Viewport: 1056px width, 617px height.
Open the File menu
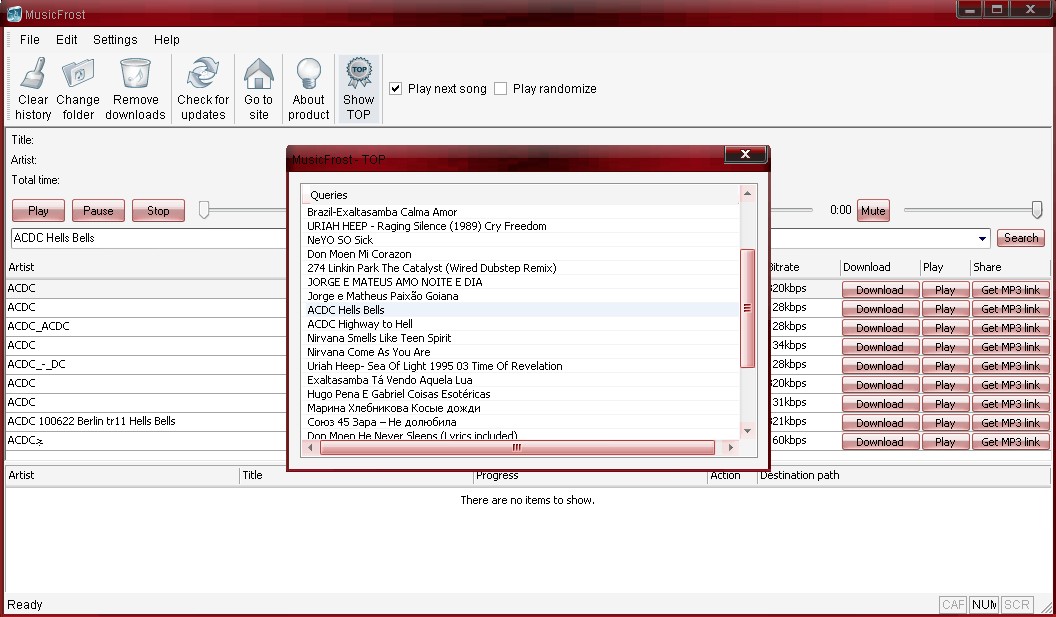tap(30, 40)
